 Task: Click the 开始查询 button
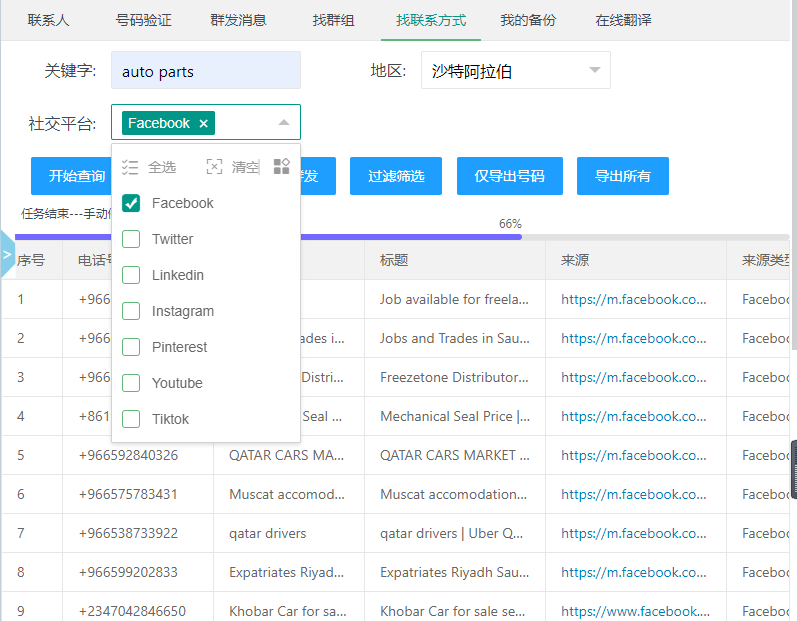pyautogui.click(x=71, y=176)
